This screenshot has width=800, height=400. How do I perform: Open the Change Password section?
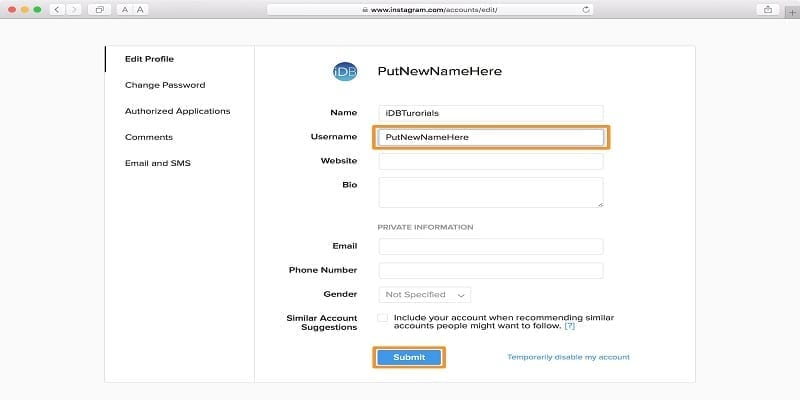[x=165, y=85]
